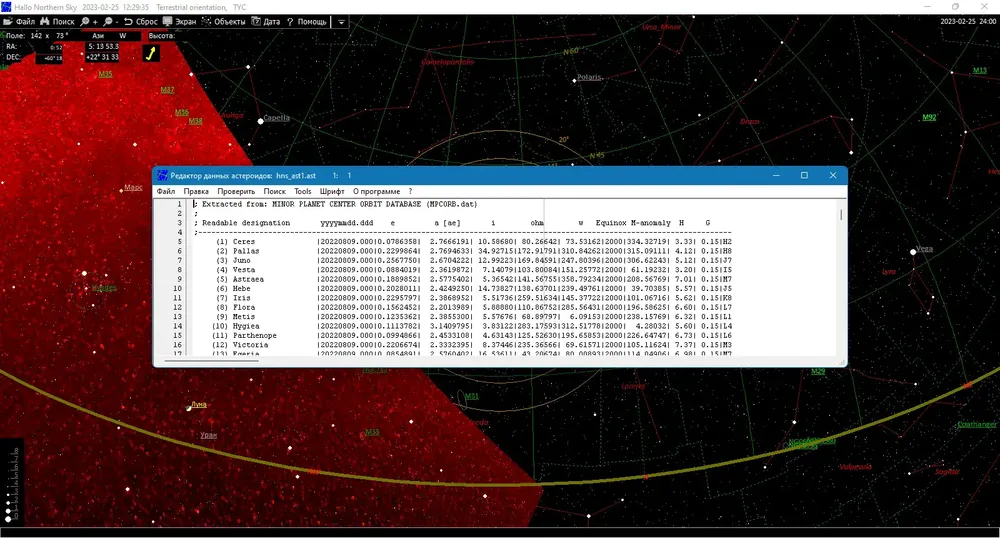This screenshot has height=538, width=1000.
Task: Zoom out with the magnifier minus
Action: click(x=112, y=22)
